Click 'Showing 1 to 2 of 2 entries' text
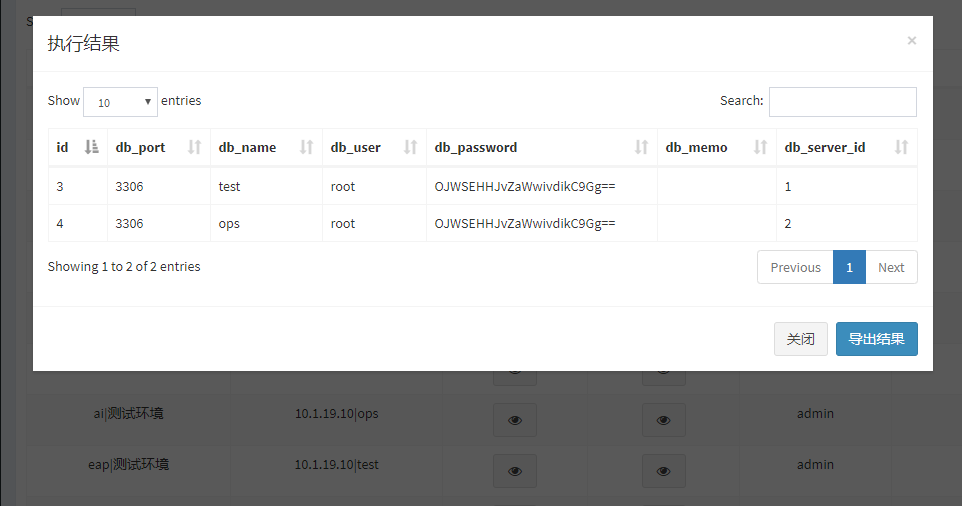 coord(124,267)
